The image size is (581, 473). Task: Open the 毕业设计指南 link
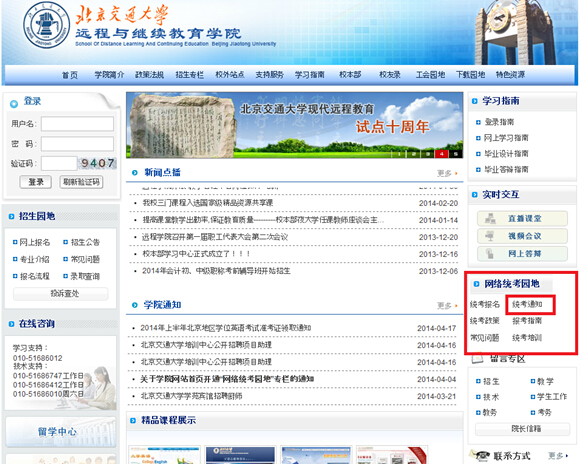tap(506, 154)
